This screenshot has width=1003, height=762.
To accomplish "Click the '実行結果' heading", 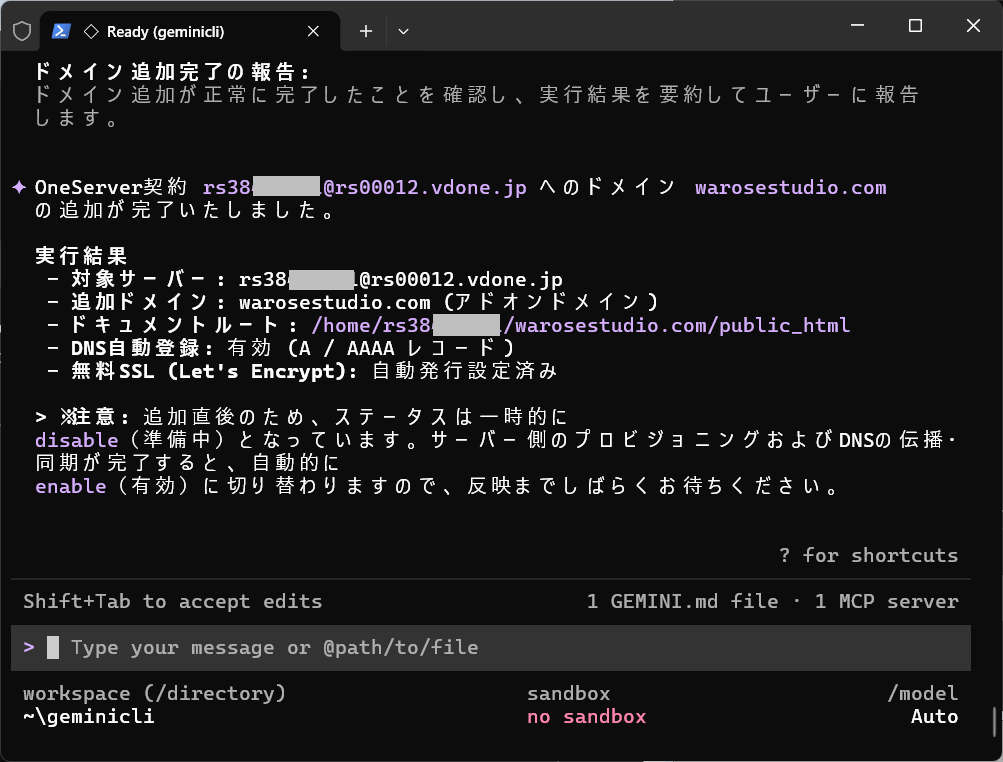I will pyautogui.click(x=81, y=256).
